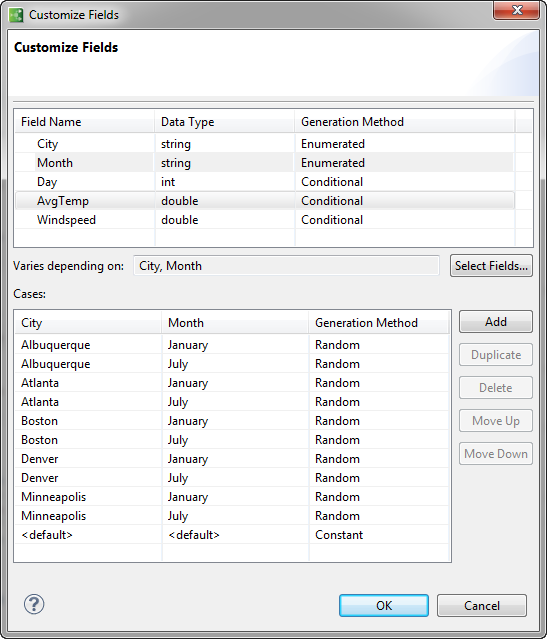This screenshot has width=547, height=639.
Task: Select the <default> Constant case row
Action: click(x=232, y=535)
